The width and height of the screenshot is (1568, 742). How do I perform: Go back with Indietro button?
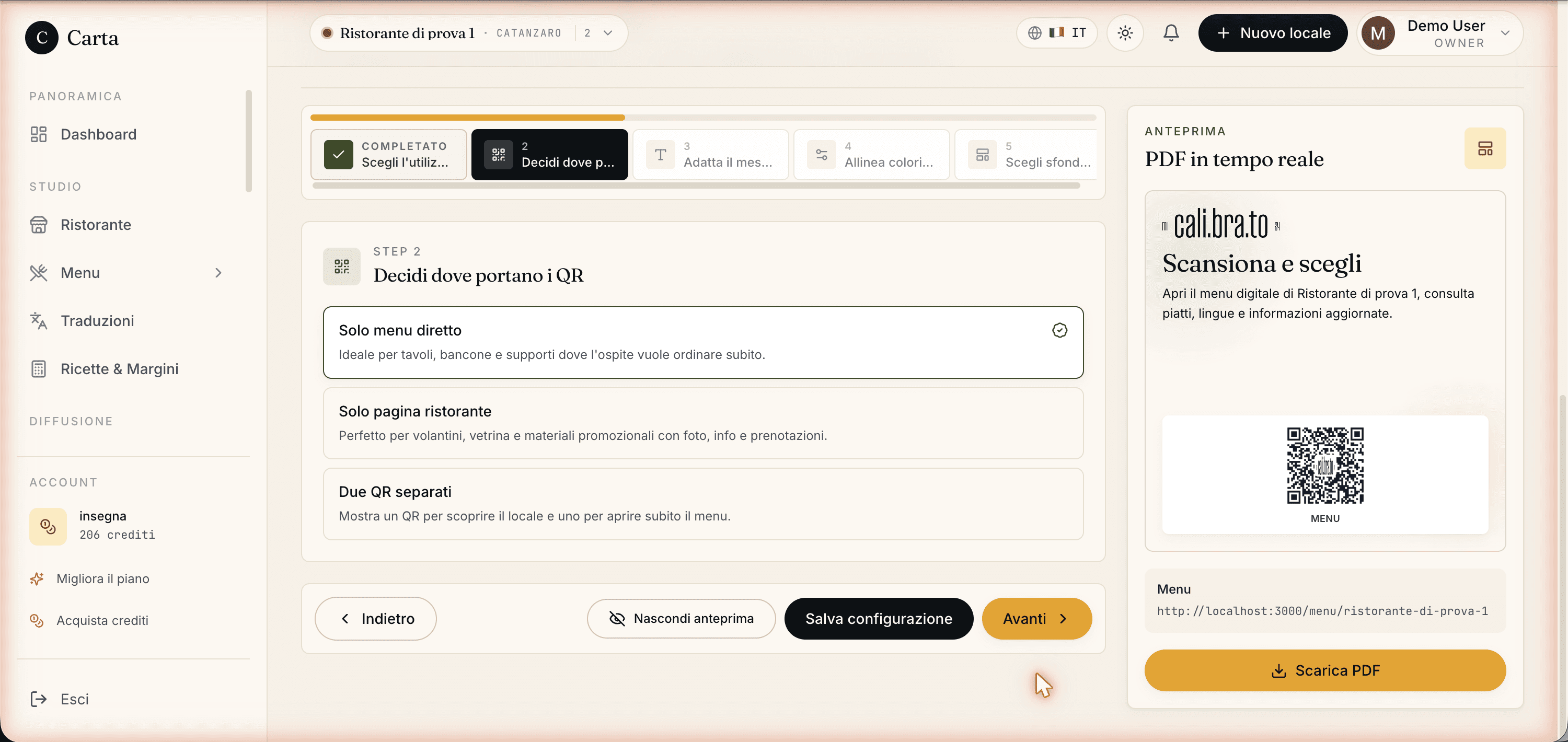(376, 619)
